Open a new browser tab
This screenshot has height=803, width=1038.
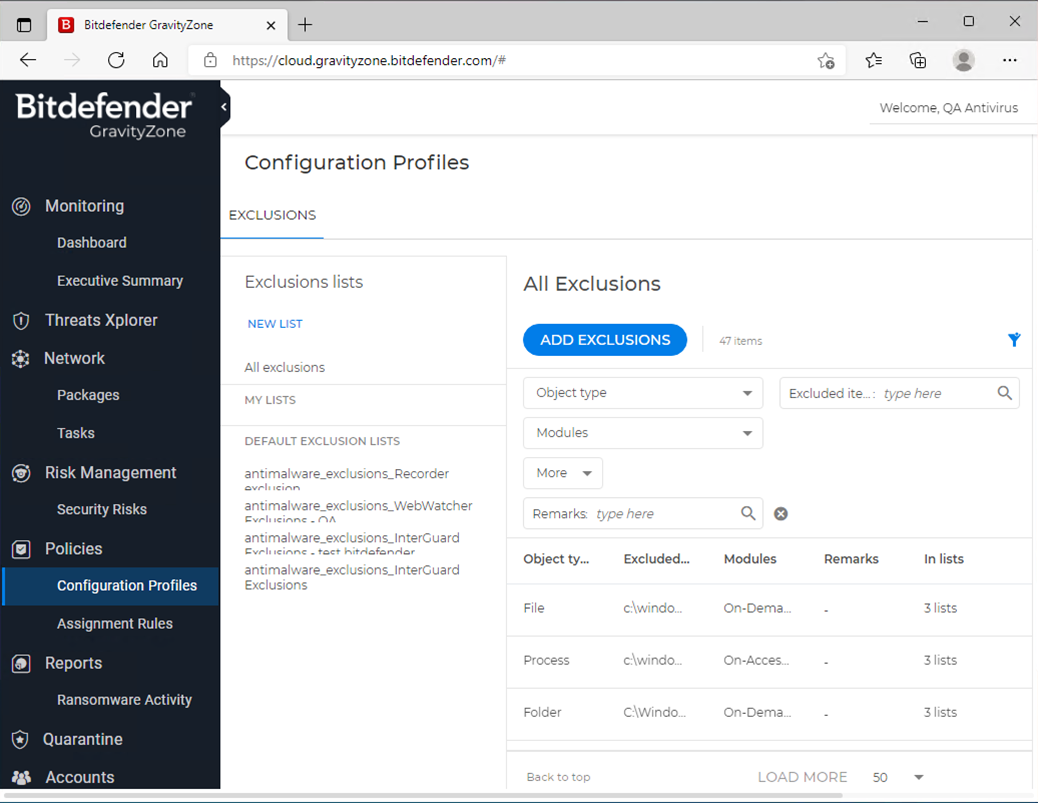coord(305,25)
